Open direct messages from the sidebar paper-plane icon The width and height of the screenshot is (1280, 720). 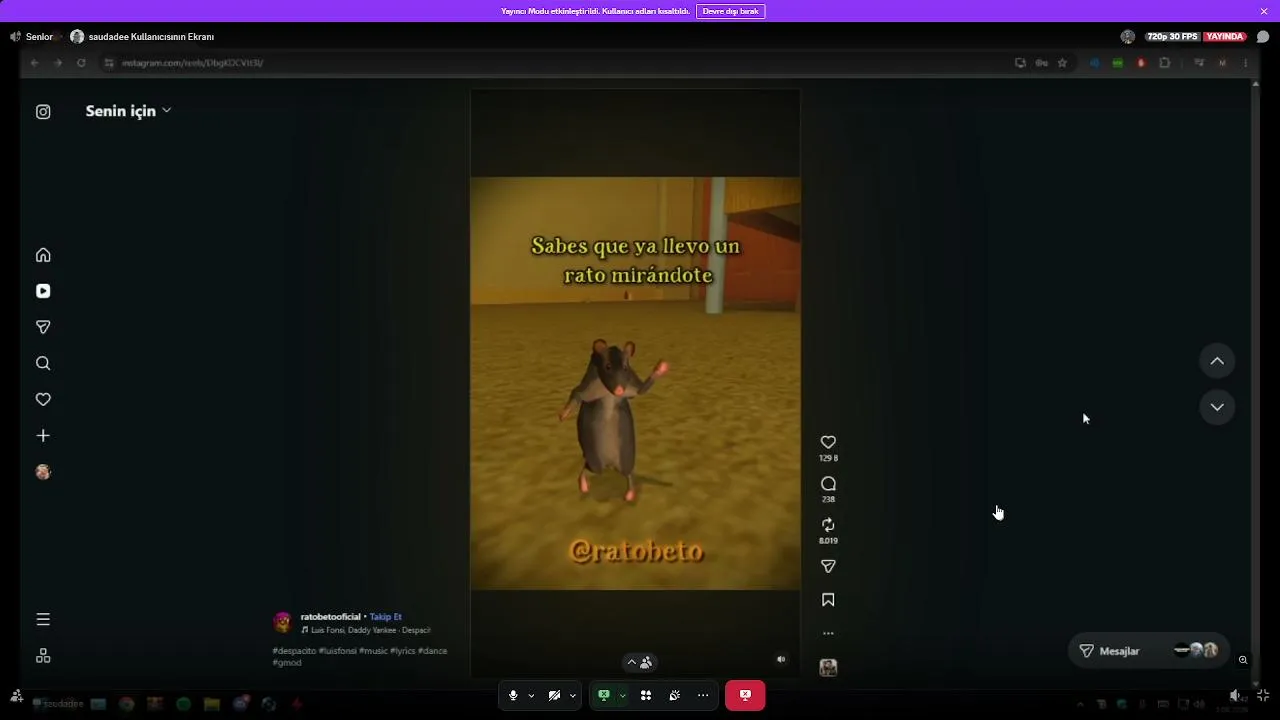[x=43, y=327]
